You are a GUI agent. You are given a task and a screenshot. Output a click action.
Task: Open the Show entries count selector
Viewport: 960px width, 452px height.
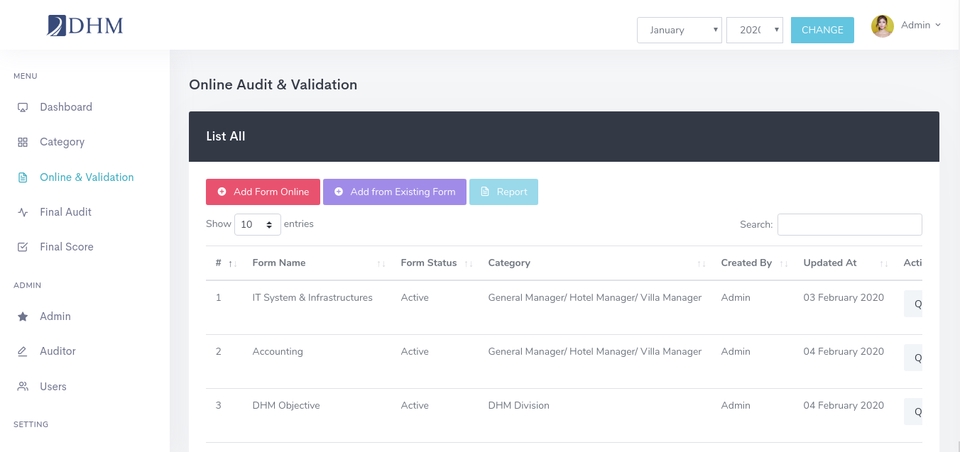click(258, 225)
